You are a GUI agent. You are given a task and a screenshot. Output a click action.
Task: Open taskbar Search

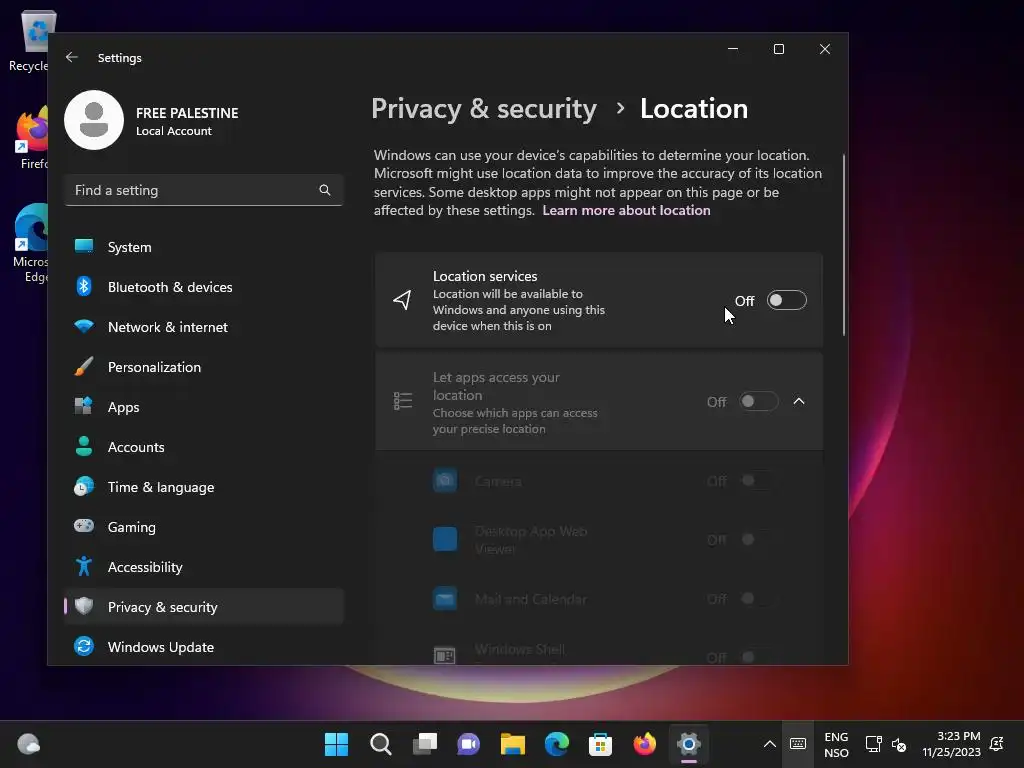(381, 744)
